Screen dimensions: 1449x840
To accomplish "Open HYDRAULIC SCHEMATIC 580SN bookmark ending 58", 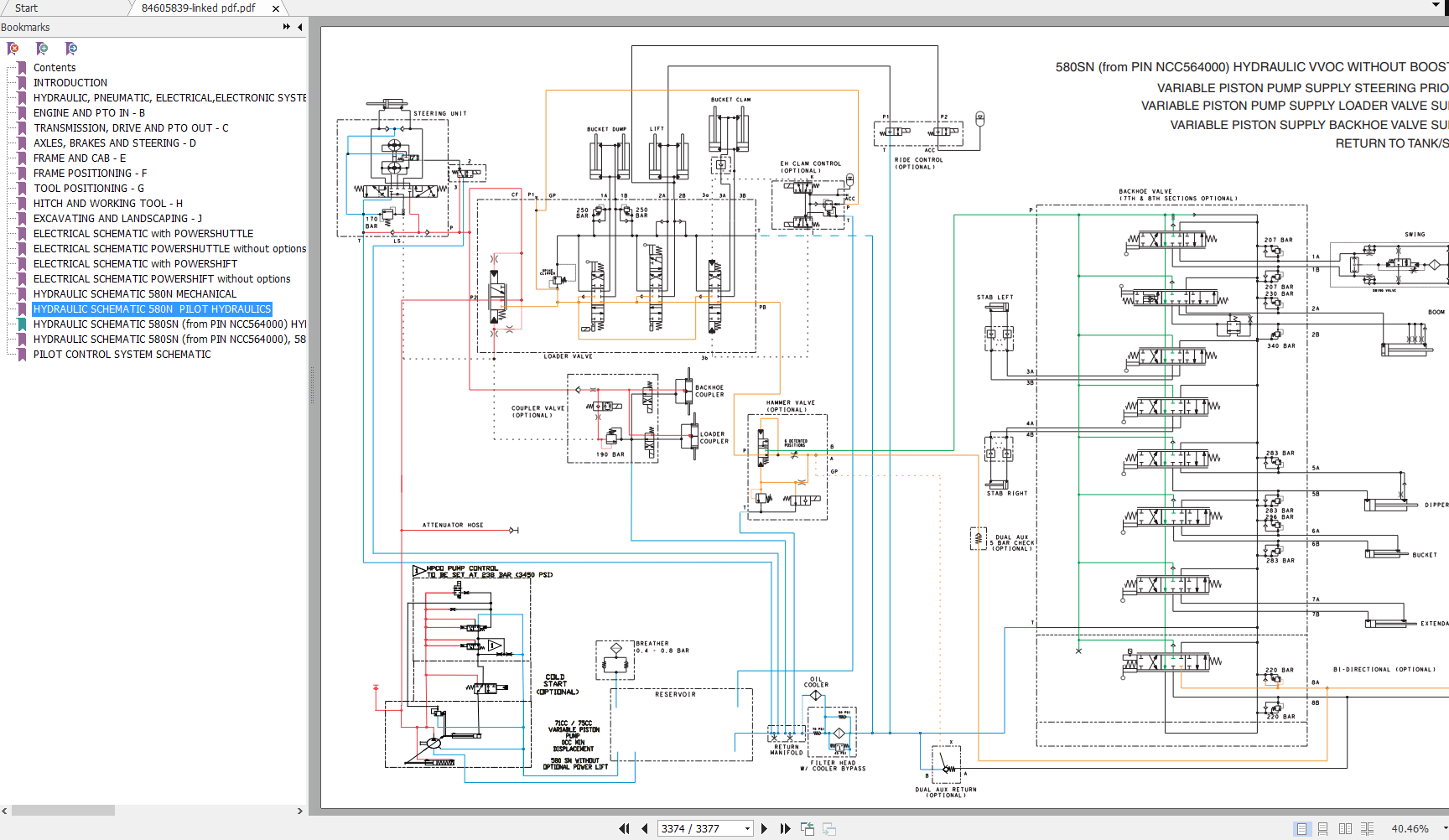I will 170,340.
